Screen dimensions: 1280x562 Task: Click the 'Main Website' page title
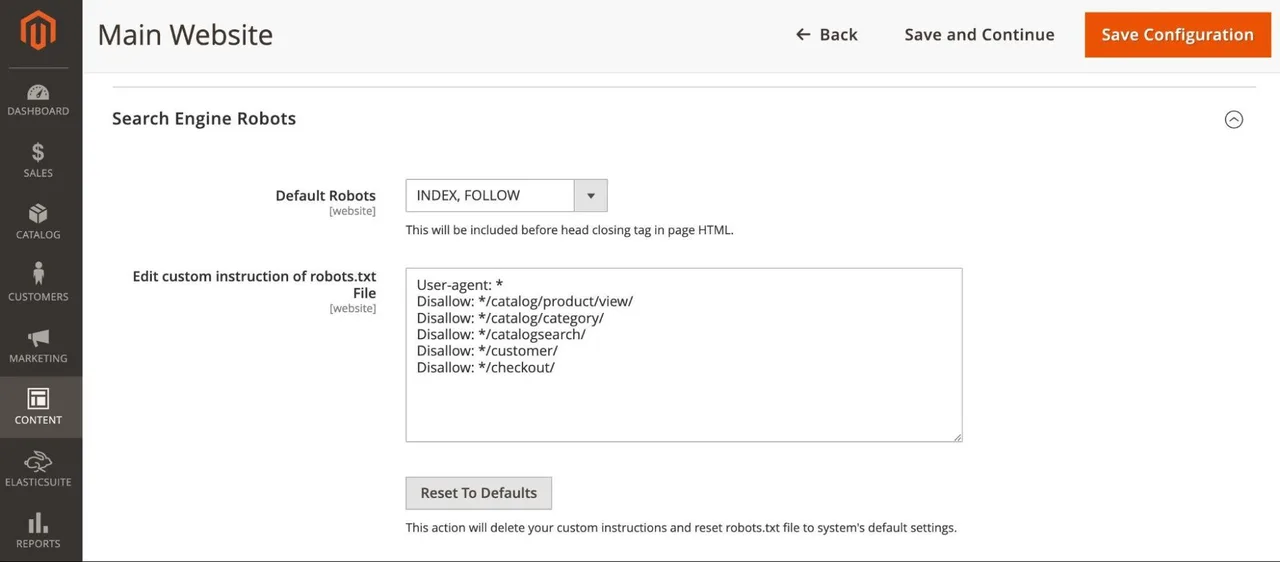[185, 35]
